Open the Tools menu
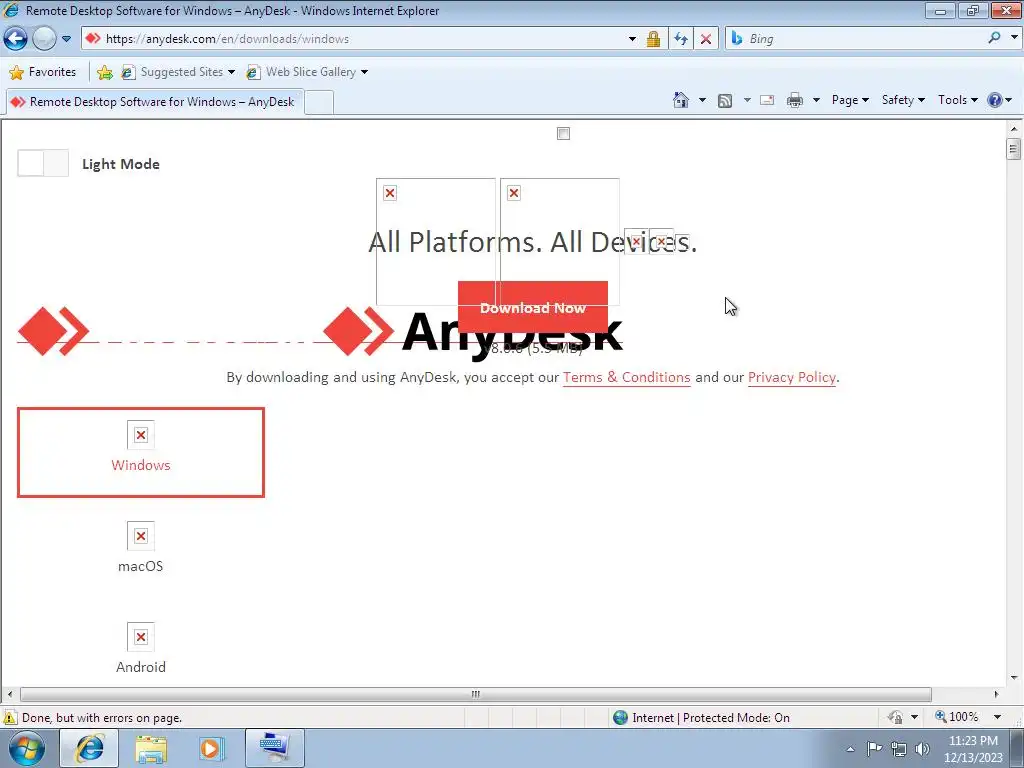The width and height of the screenshot is (1024, 768). 957,100
